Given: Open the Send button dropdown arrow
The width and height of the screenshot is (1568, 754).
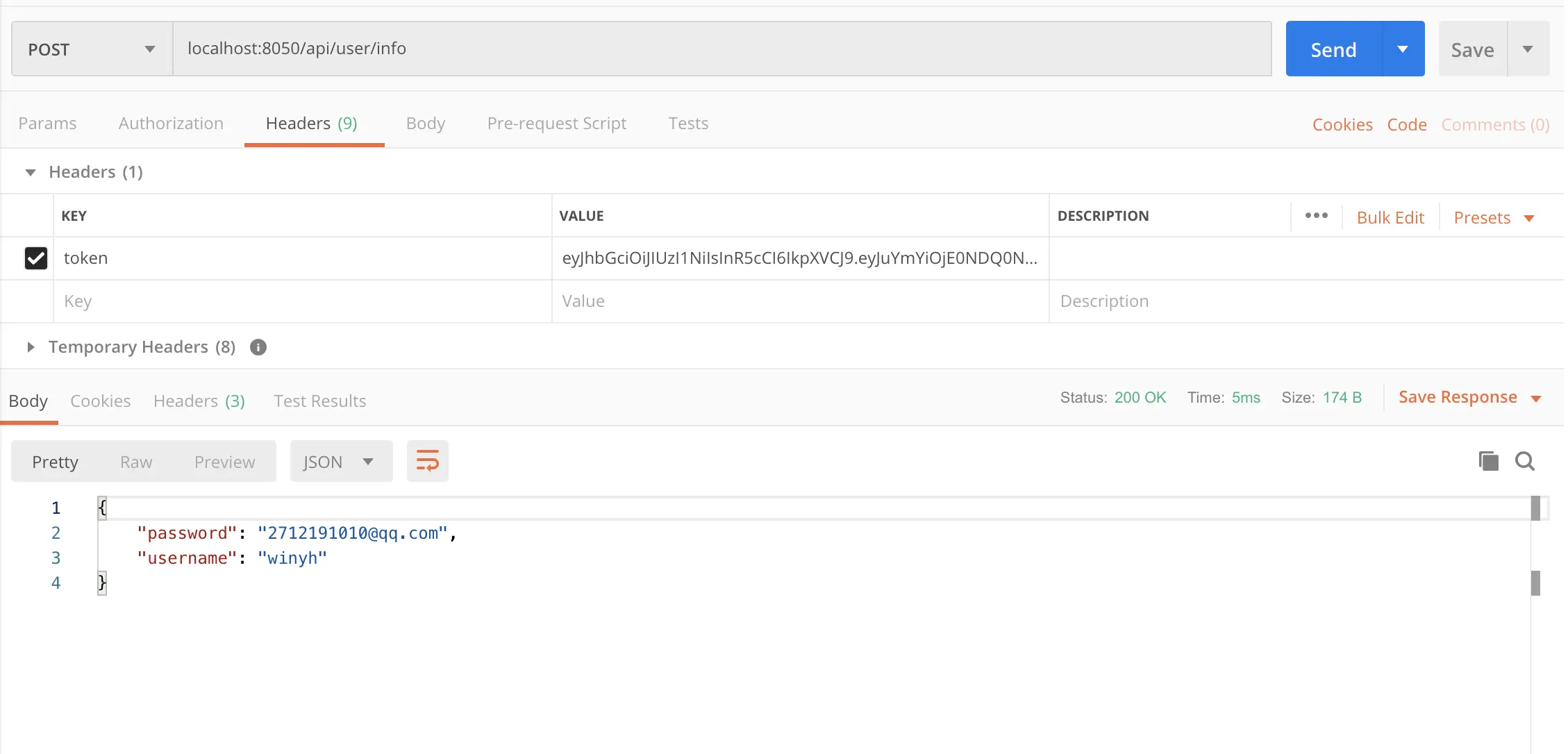Looking at the screenshot, I should tap(1403, 49).
